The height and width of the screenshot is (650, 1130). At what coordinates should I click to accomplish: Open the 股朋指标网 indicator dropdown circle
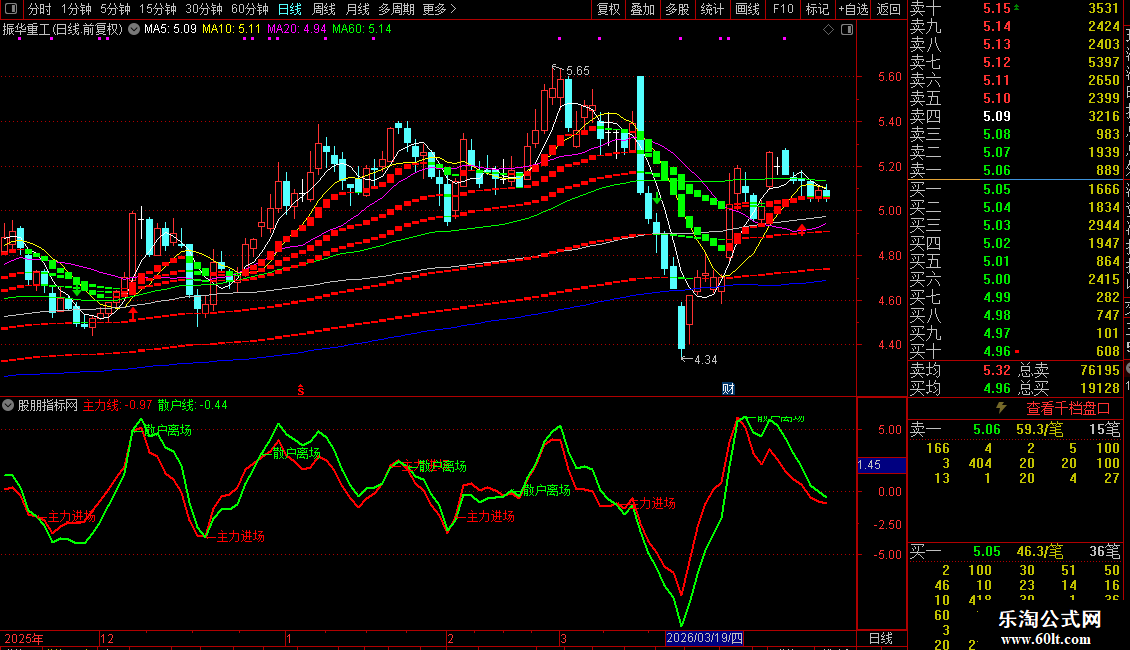(8, 406)
